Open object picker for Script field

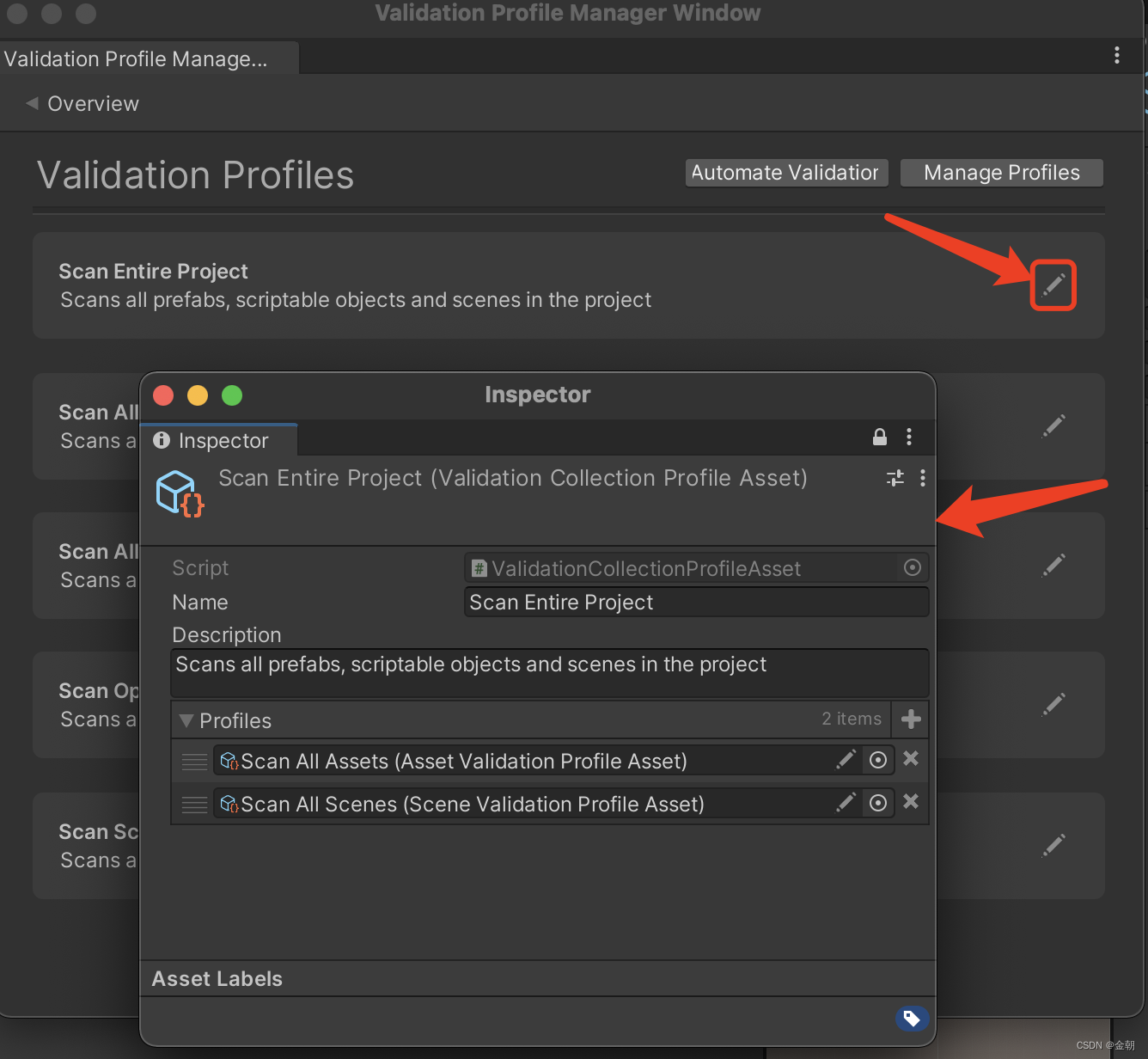coord(913,567)
